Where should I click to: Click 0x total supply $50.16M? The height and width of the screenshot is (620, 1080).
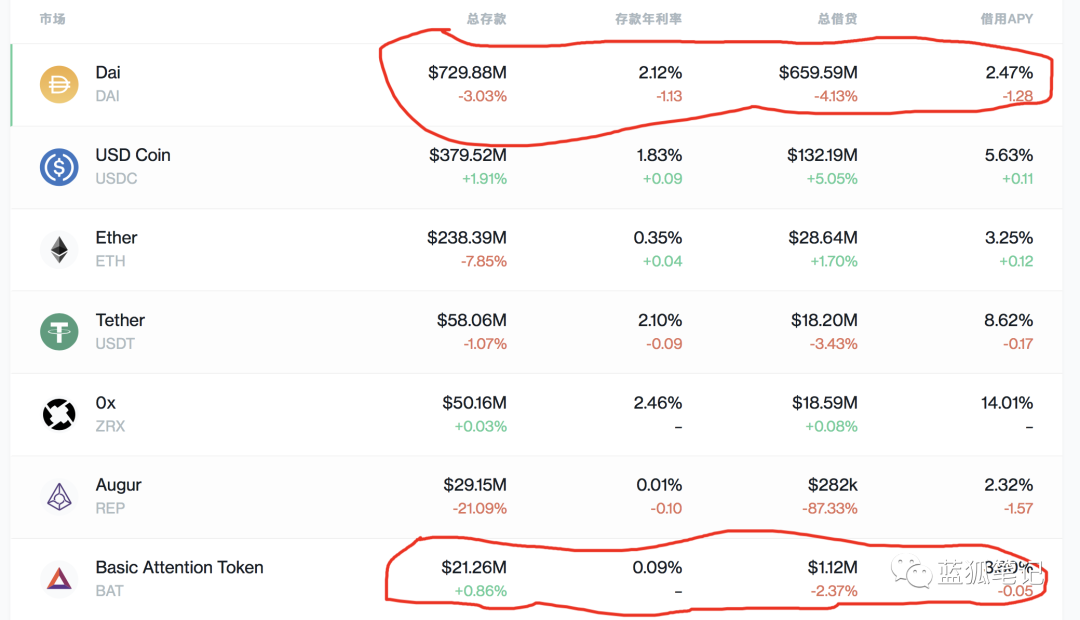(475, 402)
